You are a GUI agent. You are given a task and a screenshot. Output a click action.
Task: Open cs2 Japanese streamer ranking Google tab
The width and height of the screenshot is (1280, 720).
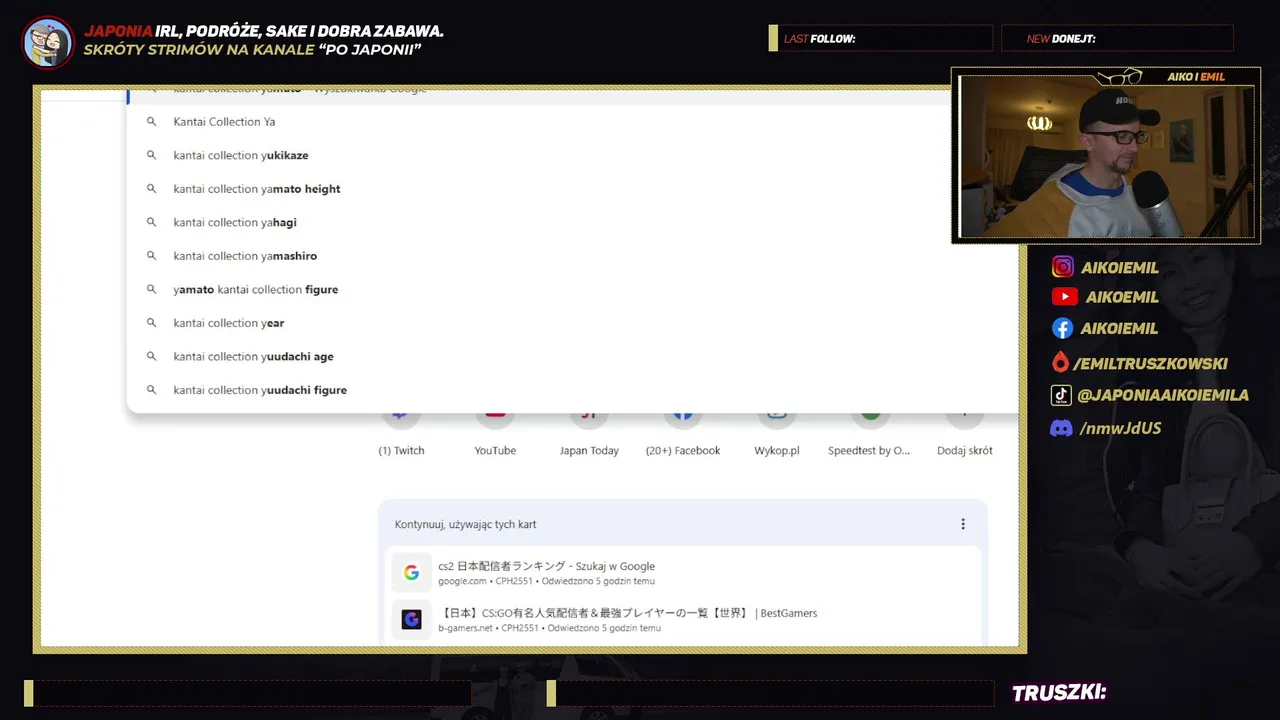point(683,572)
